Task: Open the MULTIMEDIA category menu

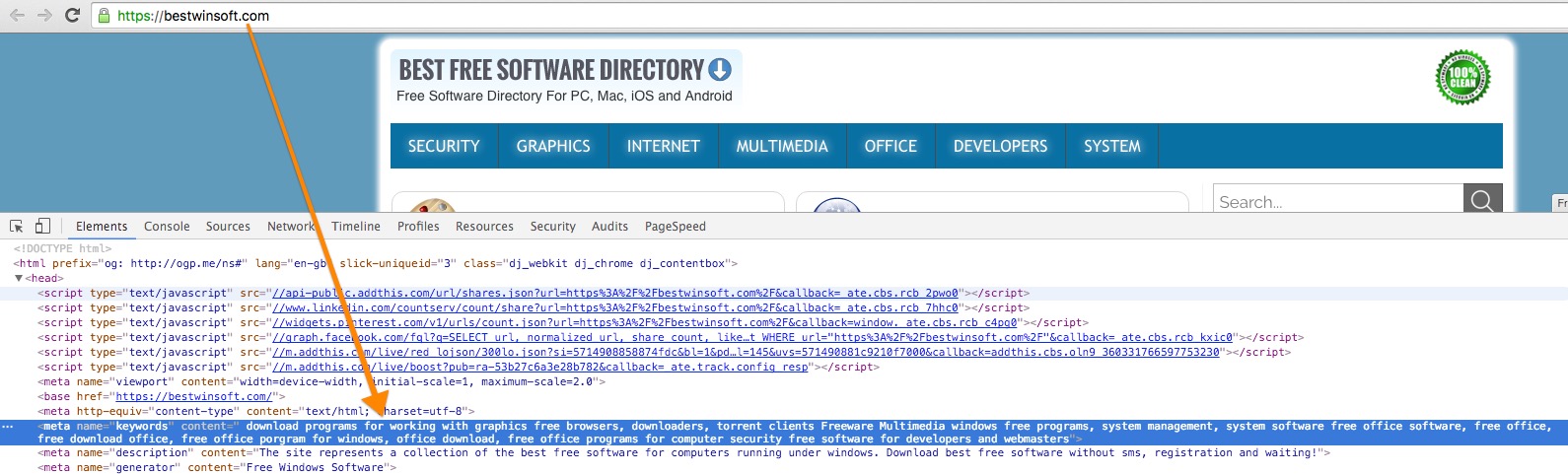Action: point(782,146)
